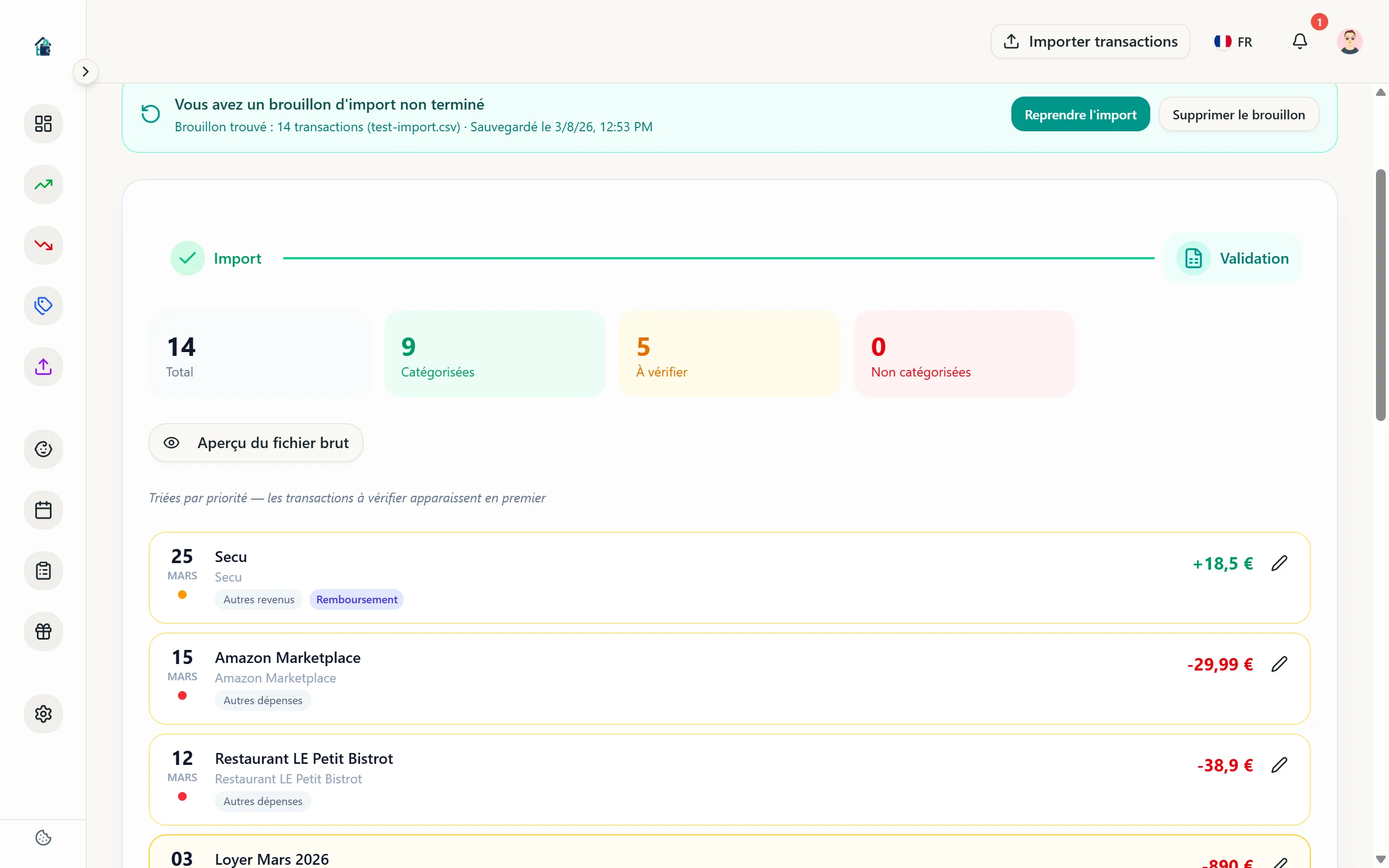The height and width of the screenshot is (868, 1389).
Task: Open the income trending-up sidebar icon
Action: point(43,184)
